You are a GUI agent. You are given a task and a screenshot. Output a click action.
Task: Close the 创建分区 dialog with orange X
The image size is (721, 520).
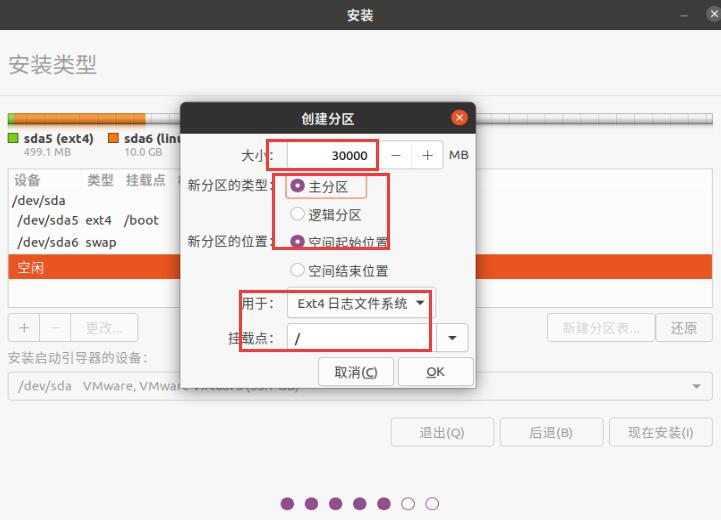459,118
